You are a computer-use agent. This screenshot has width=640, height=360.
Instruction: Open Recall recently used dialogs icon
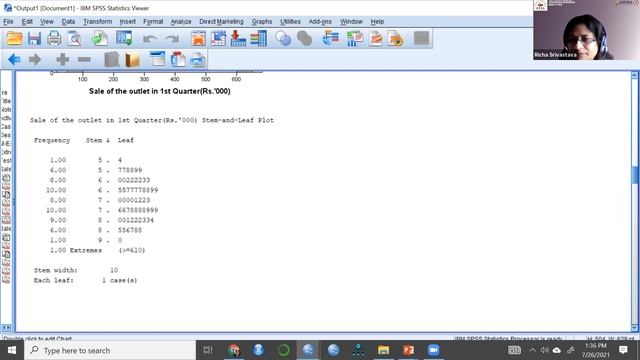124,39
